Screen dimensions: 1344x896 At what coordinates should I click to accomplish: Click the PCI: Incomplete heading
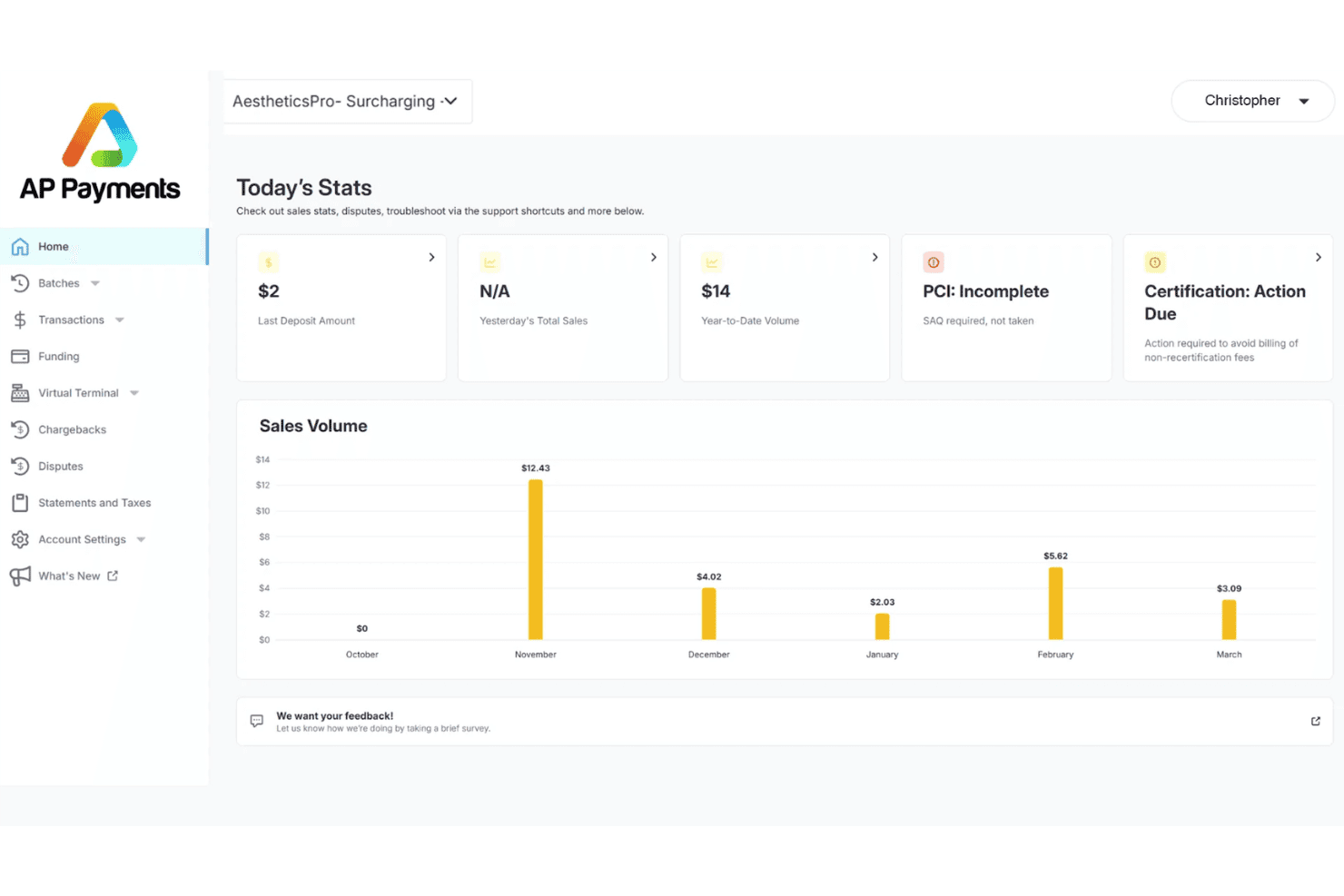click(986, 291)
